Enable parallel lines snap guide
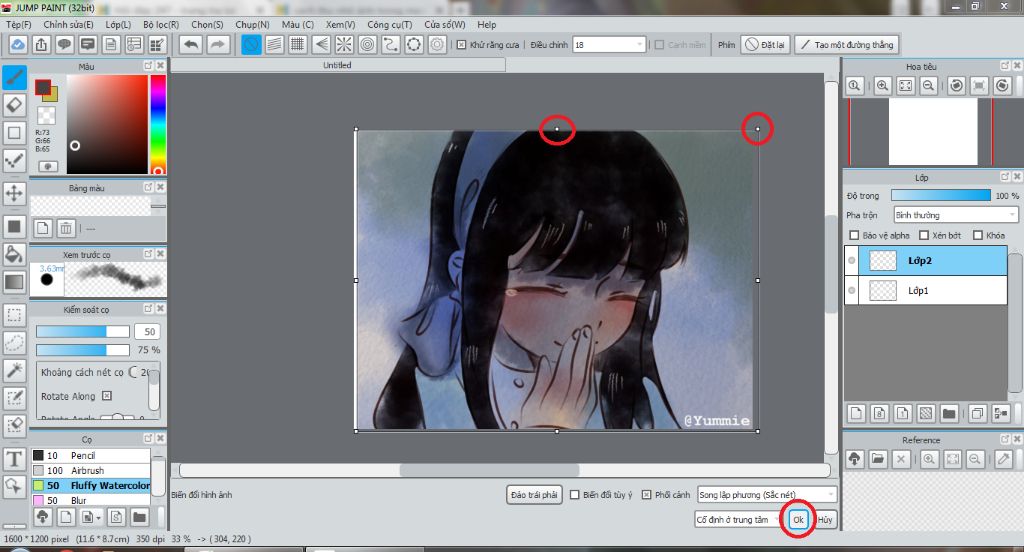Image resolution: width=1024 pixels, height=552 pixels. 274,44
